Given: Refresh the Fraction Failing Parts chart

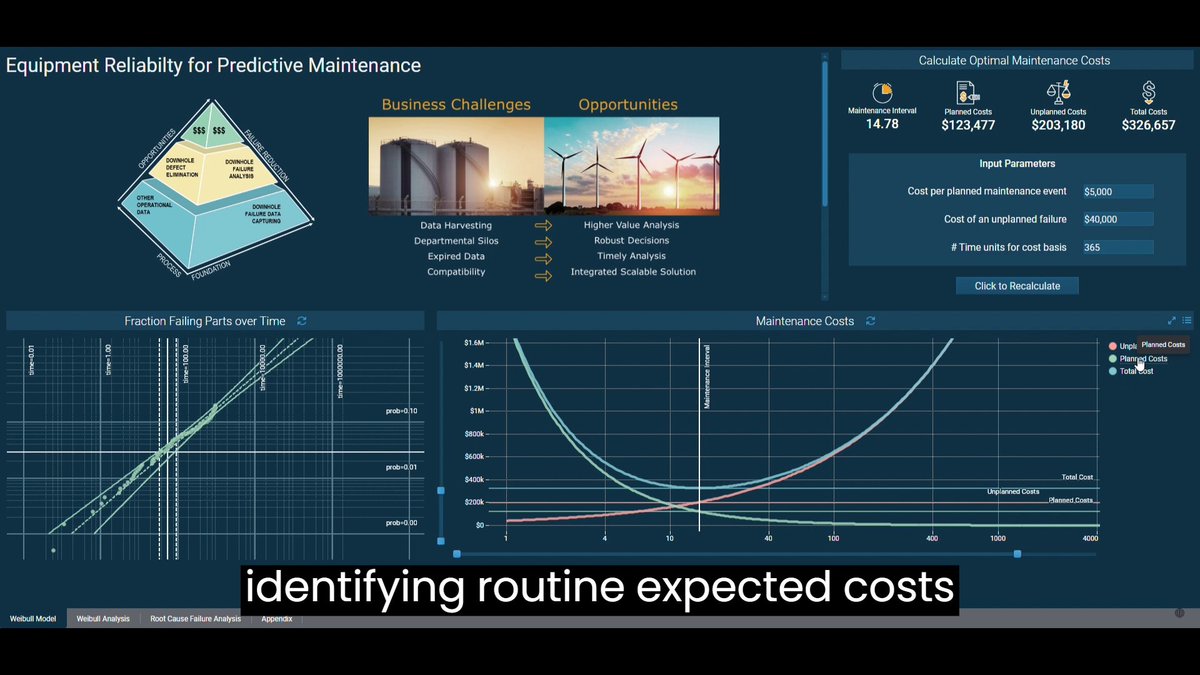Looking at the screenshot, I should click(302, 321).
